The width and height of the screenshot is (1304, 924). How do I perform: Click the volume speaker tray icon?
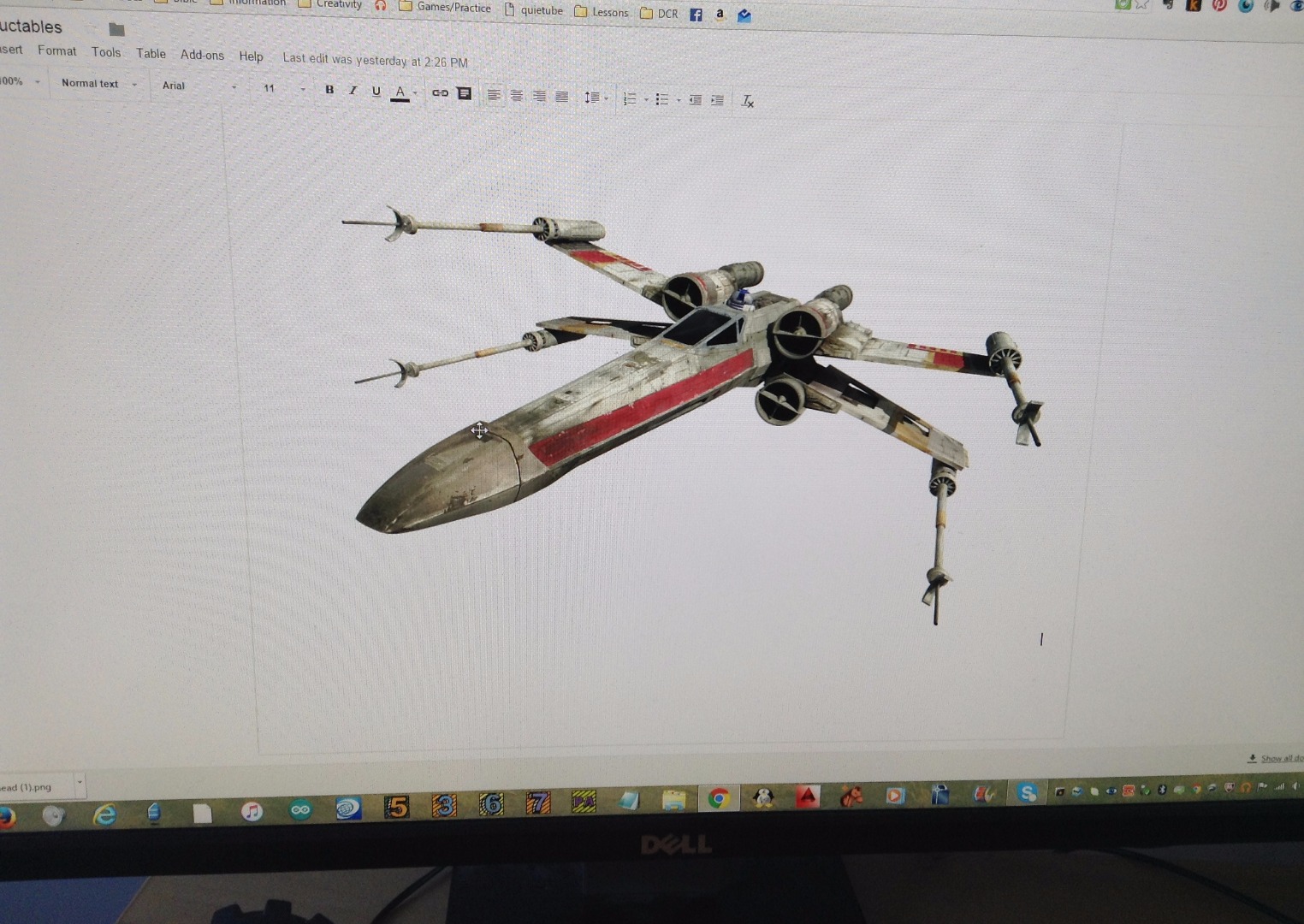coord(1295,785)
